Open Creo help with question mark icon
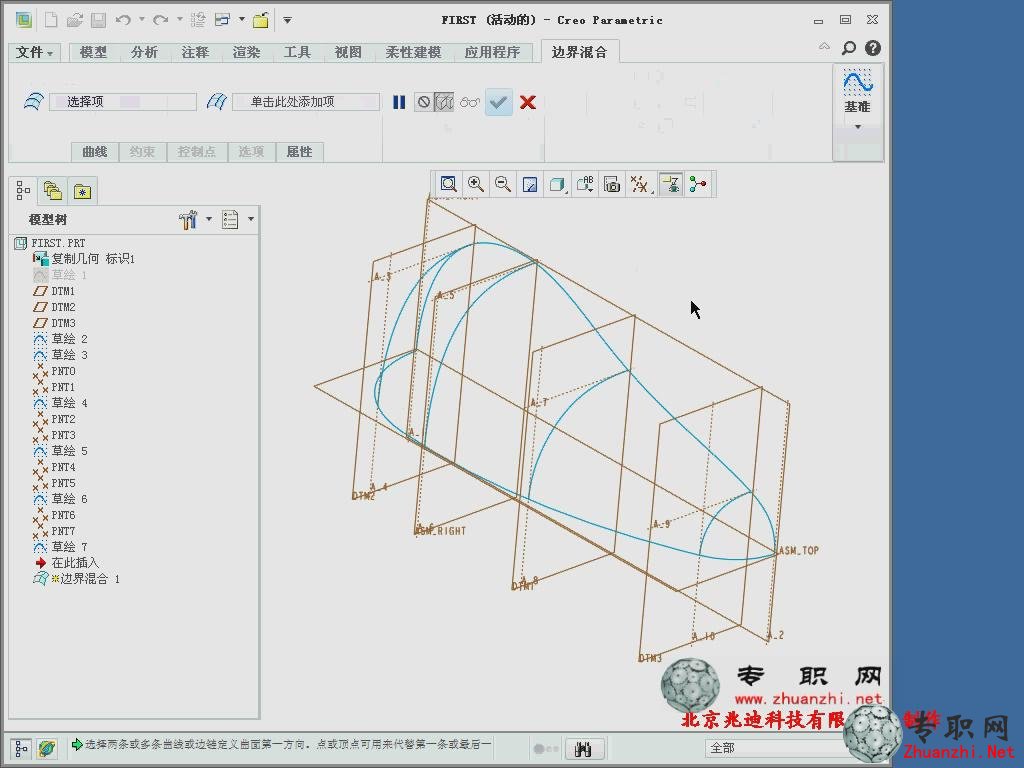The width and height of the screenshot is (1024, 768). click(x=872, y=48)
